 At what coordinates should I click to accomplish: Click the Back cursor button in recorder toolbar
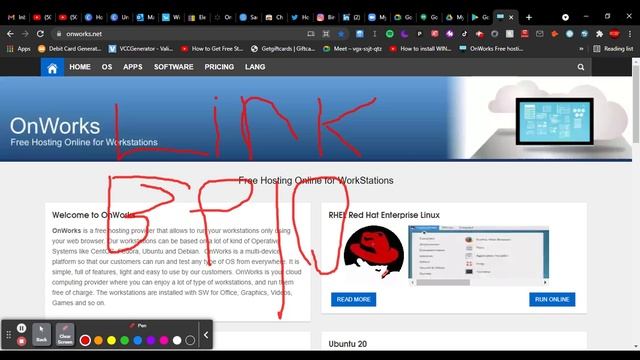click(42, 334)
